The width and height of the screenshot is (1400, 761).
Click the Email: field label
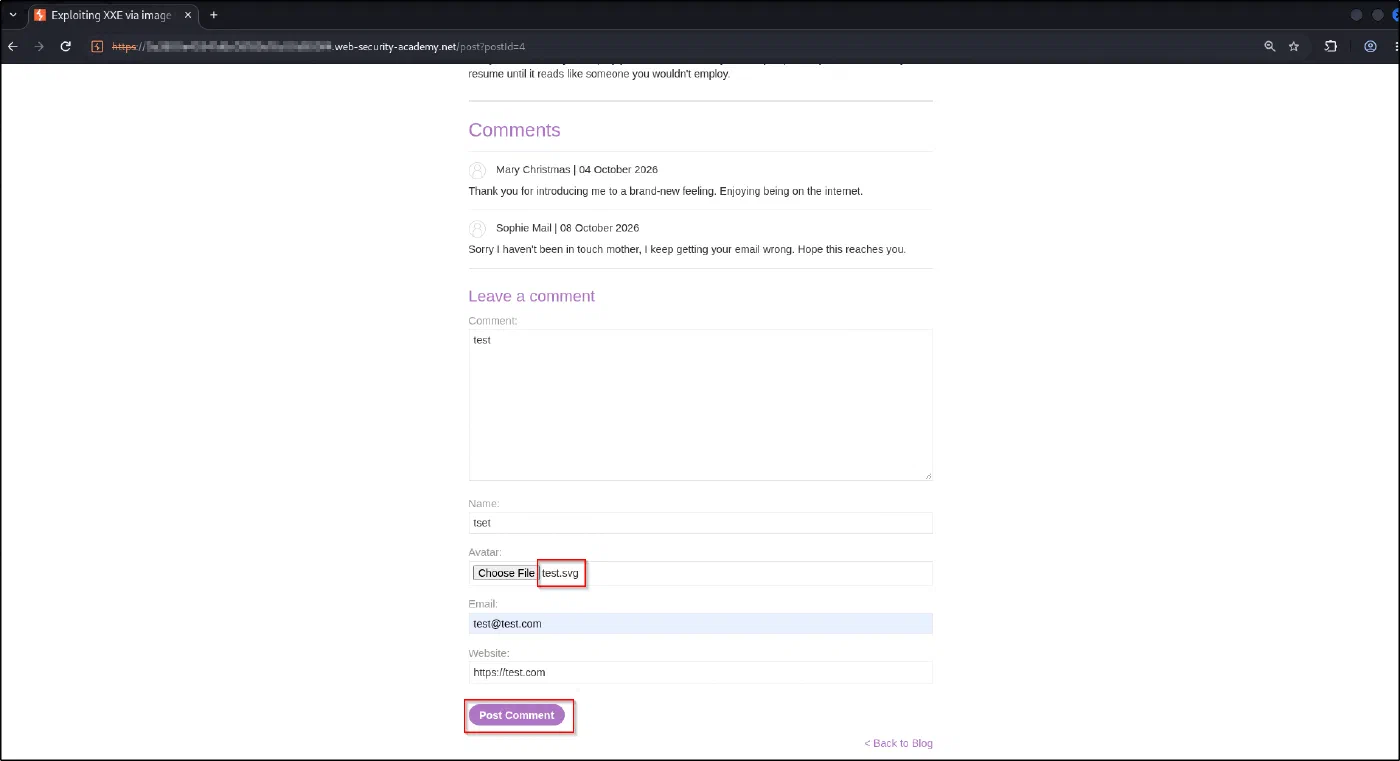[483, 604]
